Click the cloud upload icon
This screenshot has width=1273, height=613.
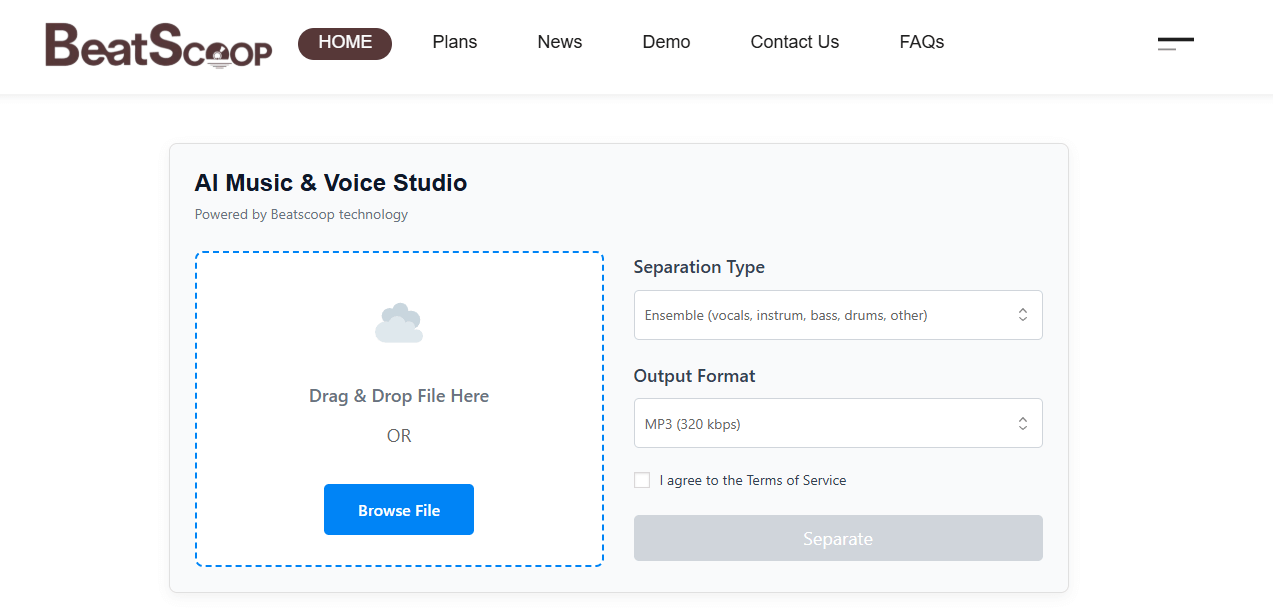point(399,323)
